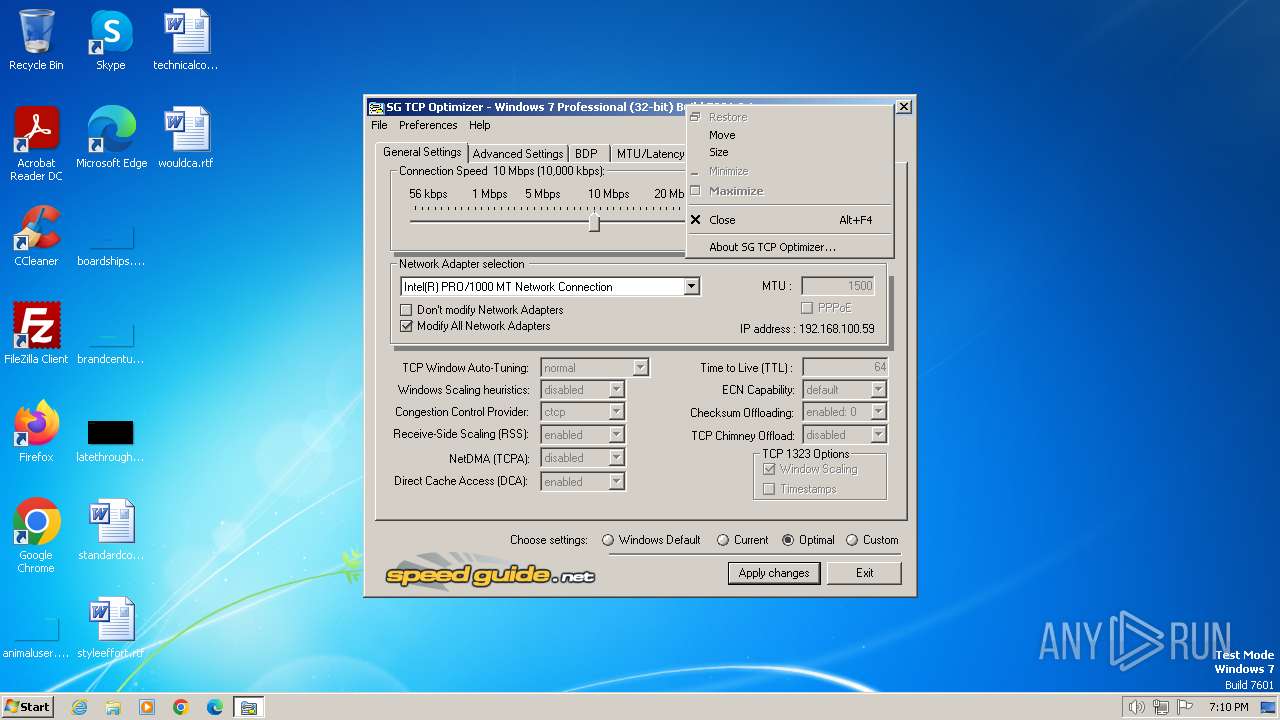Image resolution: width=1280 pixels, height=720 pixels.
Task: Open Internet Explorer from the taskbar
Action: tap(79, 707)
